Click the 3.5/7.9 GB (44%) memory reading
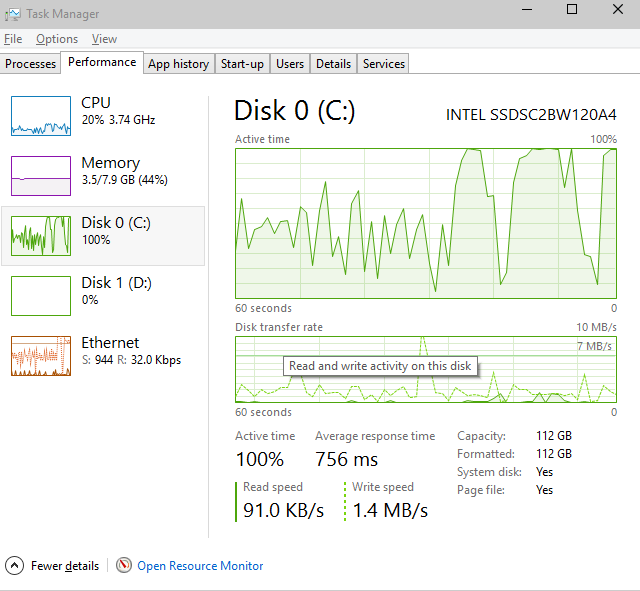Viewport: 640px width, 591px height. coord(124,180)
